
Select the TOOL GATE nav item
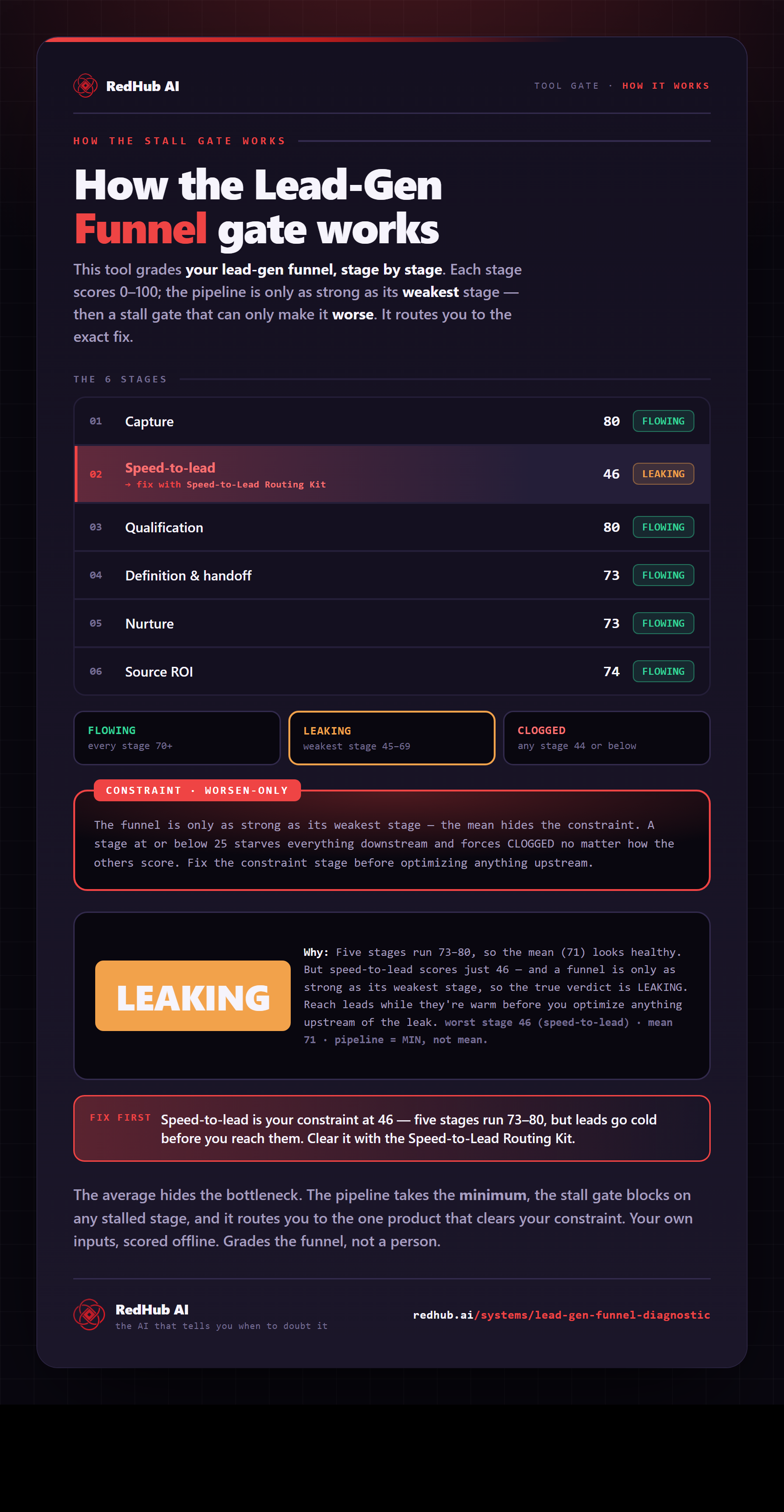coord(567,86)
